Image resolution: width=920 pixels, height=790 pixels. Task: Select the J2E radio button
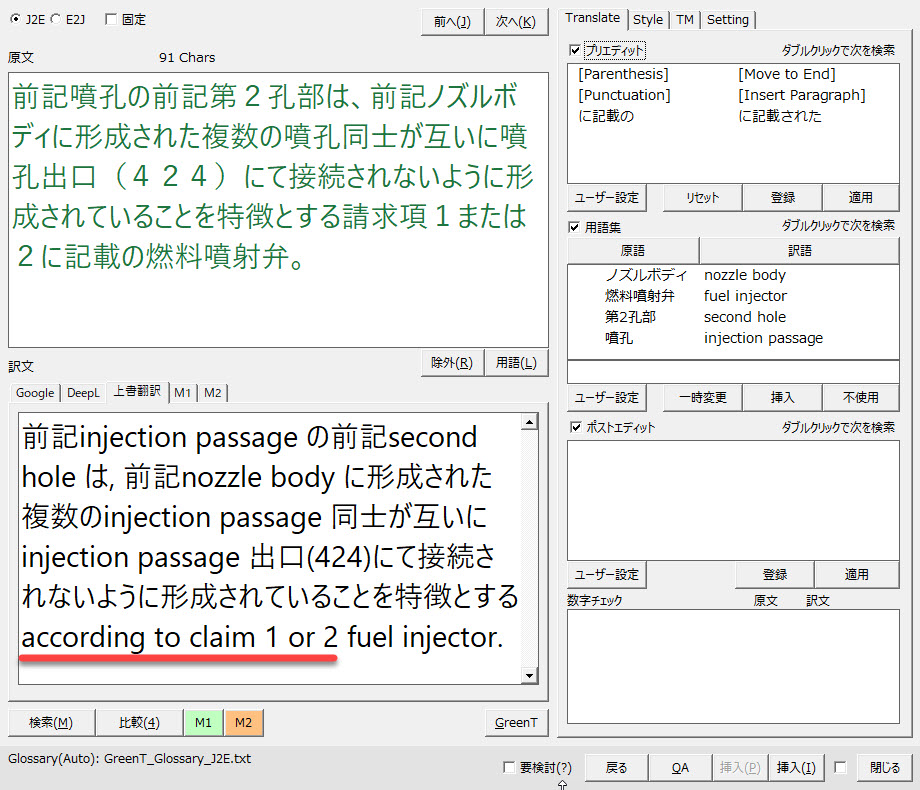(16, 19)
